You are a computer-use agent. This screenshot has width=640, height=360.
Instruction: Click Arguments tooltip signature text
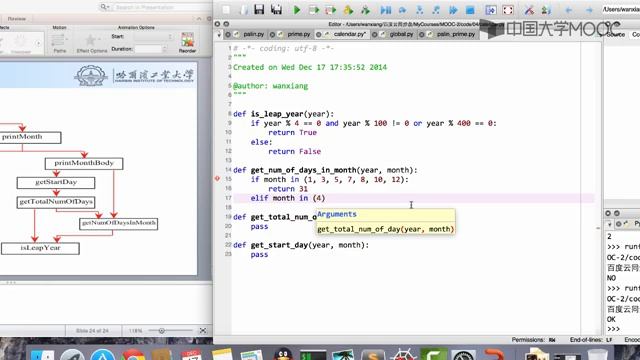(x=385, y=229)
